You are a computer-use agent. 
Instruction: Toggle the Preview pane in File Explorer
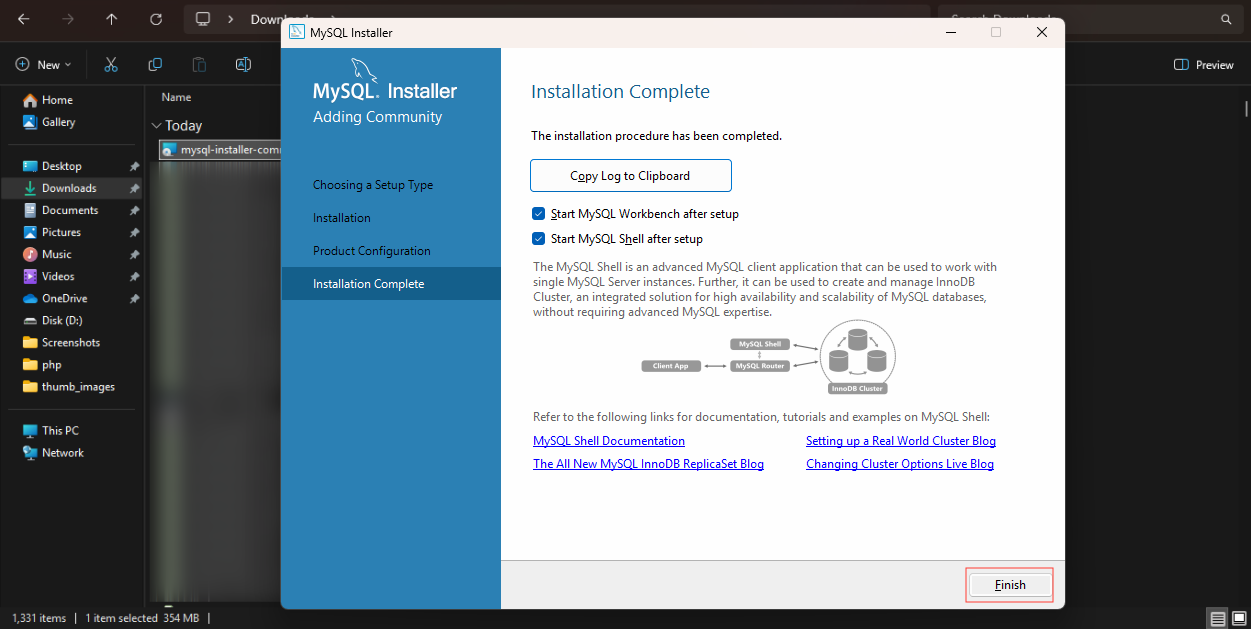(1204, 65)
